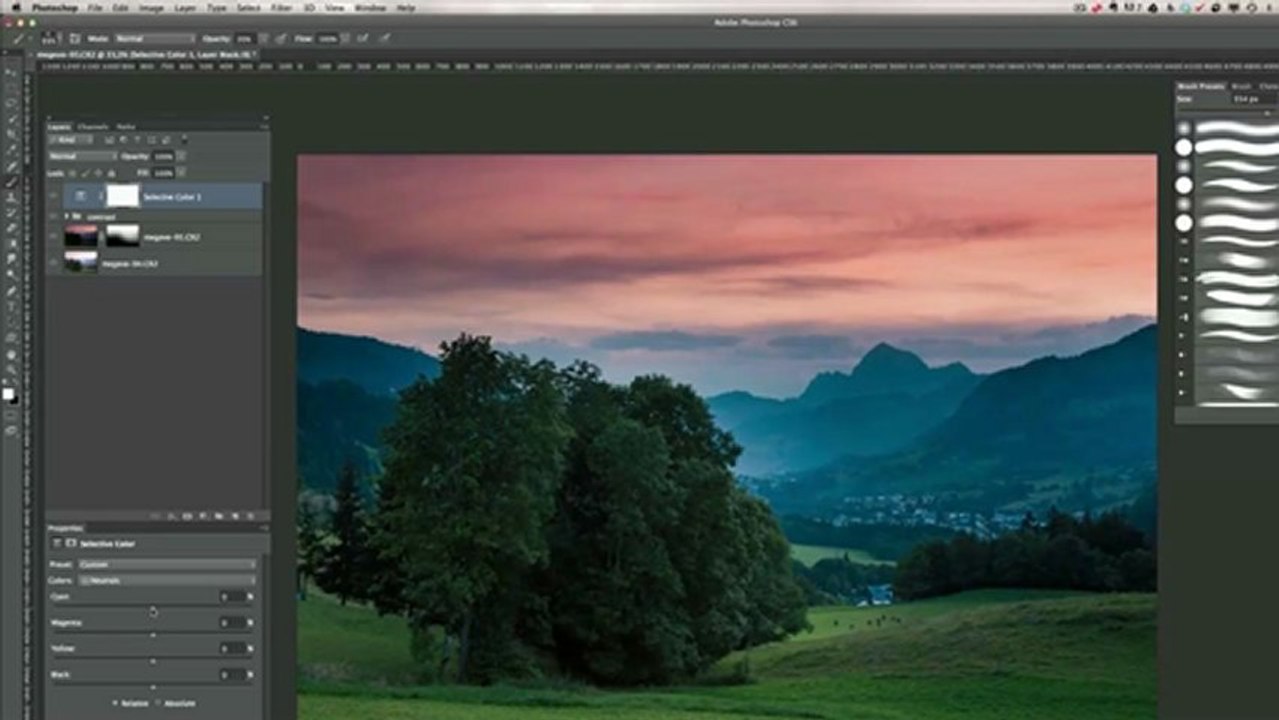Viewport: 1279px width, 720px height.
Task: Switch to the Channels tab
Action: click(93, 127)
